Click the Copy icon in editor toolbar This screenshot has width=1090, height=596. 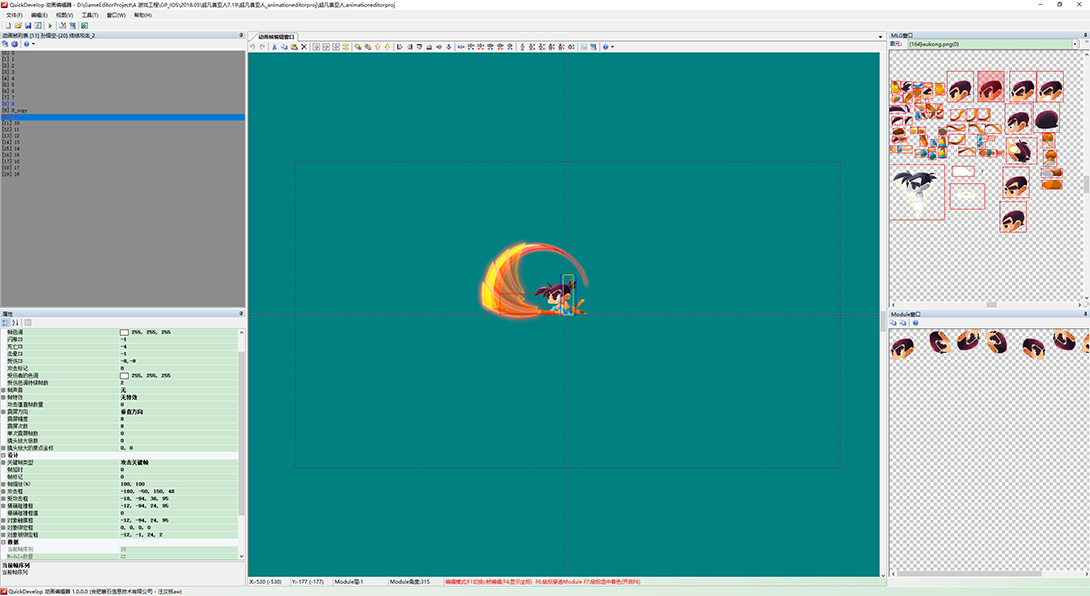pyautogui.click(x=284, y=47)
